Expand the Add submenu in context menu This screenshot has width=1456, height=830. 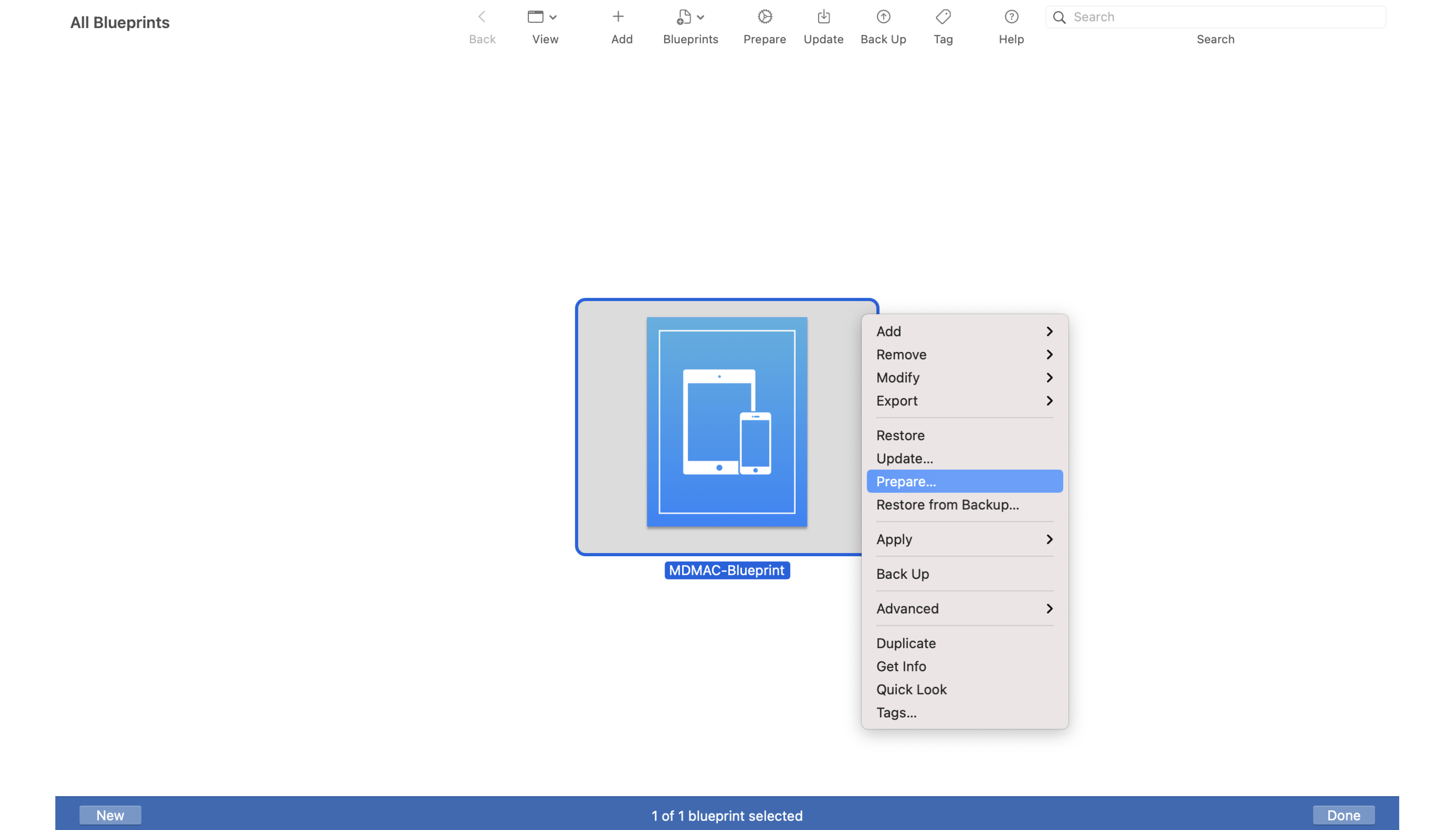point(964,331)
